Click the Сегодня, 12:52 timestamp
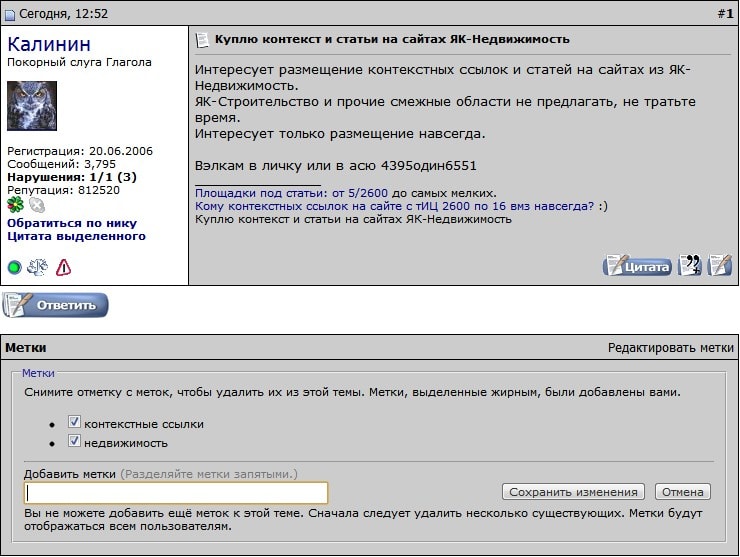Viewport: 740px width, 557px height. [x=63, y=14]
